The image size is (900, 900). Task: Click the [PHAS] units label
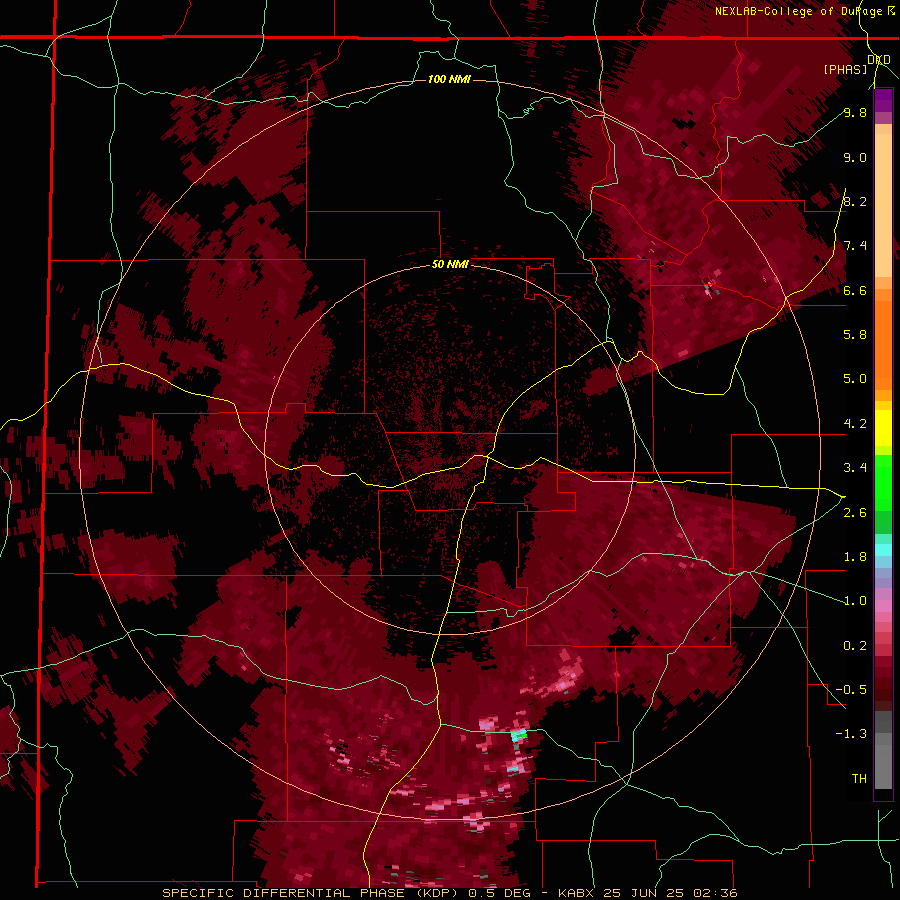click(845, 69)
